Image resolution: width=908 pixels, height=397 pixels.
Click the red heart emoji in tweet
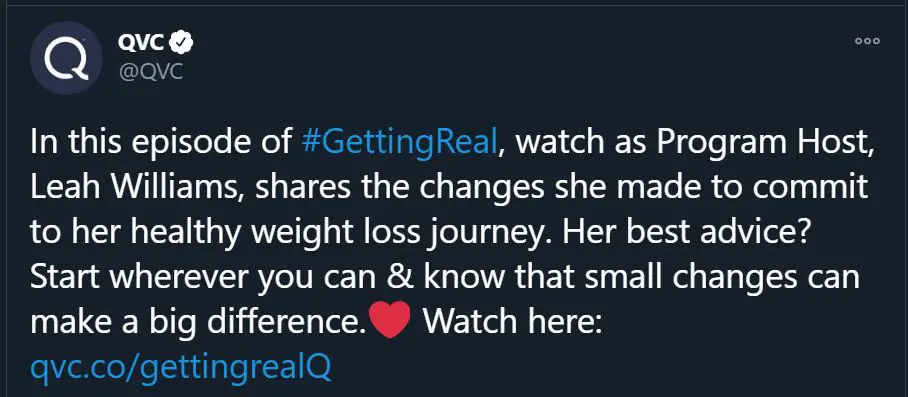[390, 319]
